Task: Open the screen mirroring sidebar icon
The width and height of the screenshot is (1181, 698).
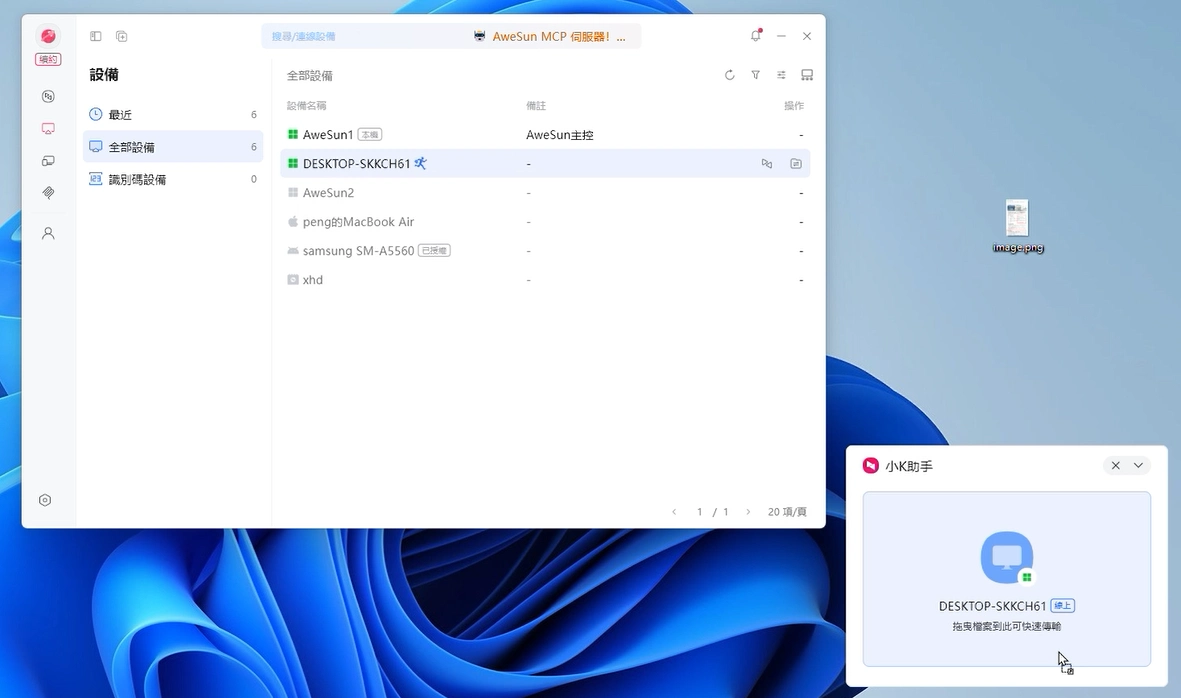Action: tap(48, 161)
